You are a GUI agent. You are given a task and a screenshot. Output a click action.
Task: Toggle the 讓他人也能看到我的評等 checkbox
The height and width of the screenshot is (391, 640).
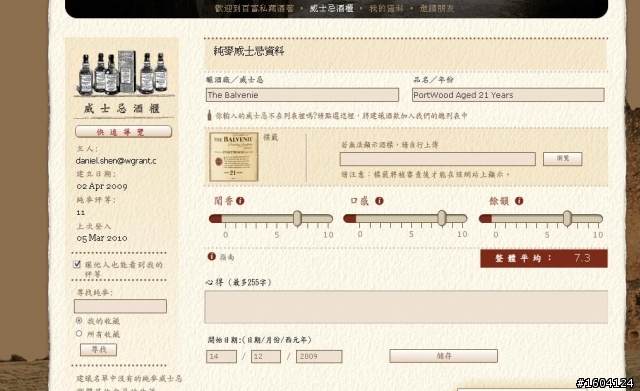click(77, 264)
